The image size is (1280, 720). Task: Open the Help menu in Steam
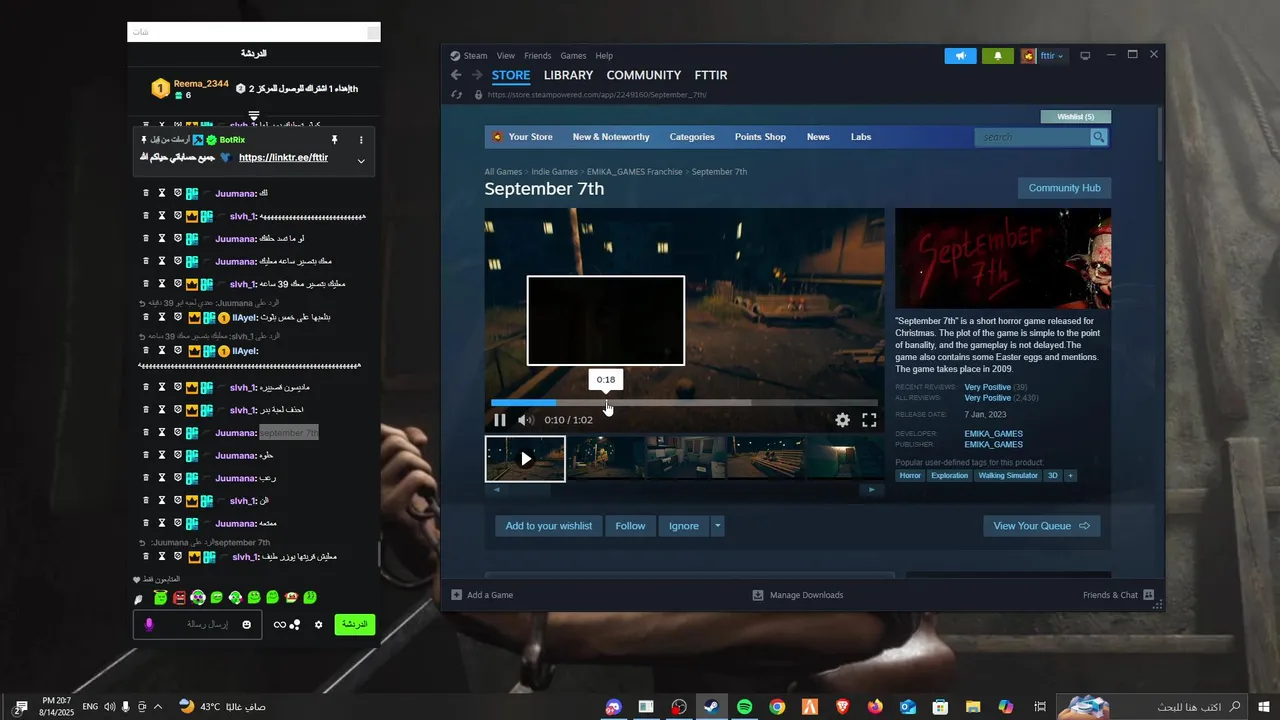[604, 56]
